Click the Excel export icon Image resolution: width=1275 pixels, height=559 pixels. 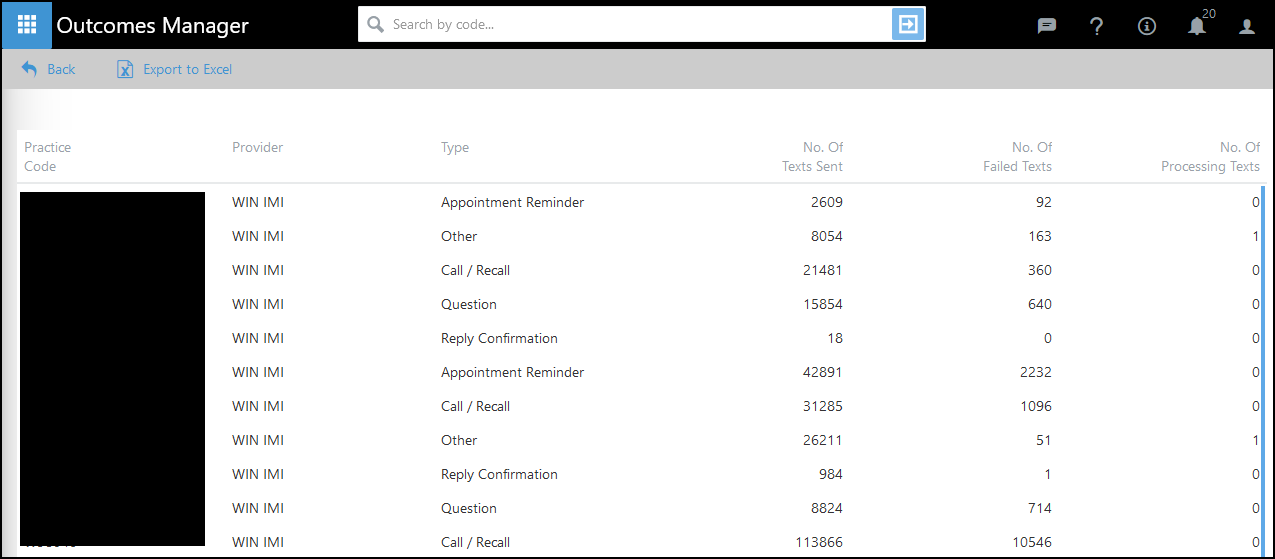[125, 69]
